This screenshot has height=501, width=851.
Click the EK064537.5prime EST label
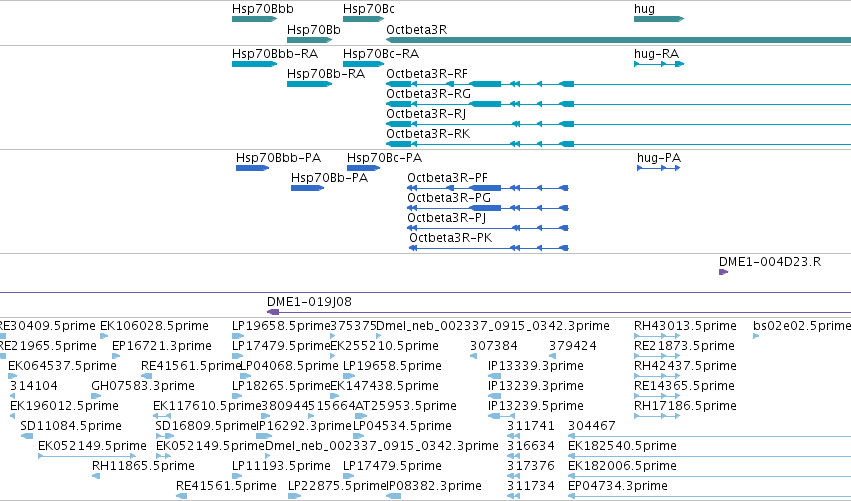(62, 366)
